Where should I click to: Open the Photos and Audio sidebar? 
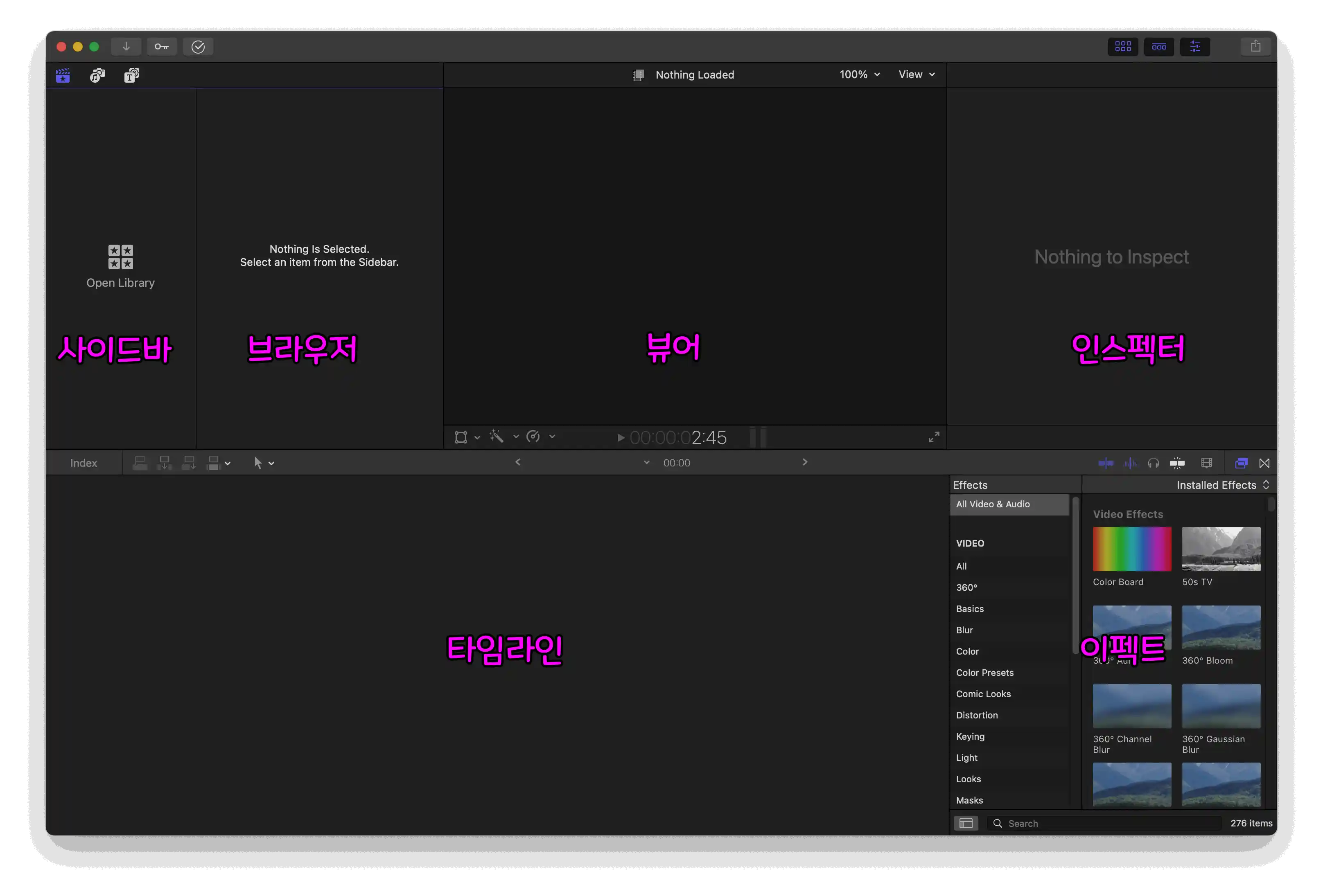(x=97, y=75)
